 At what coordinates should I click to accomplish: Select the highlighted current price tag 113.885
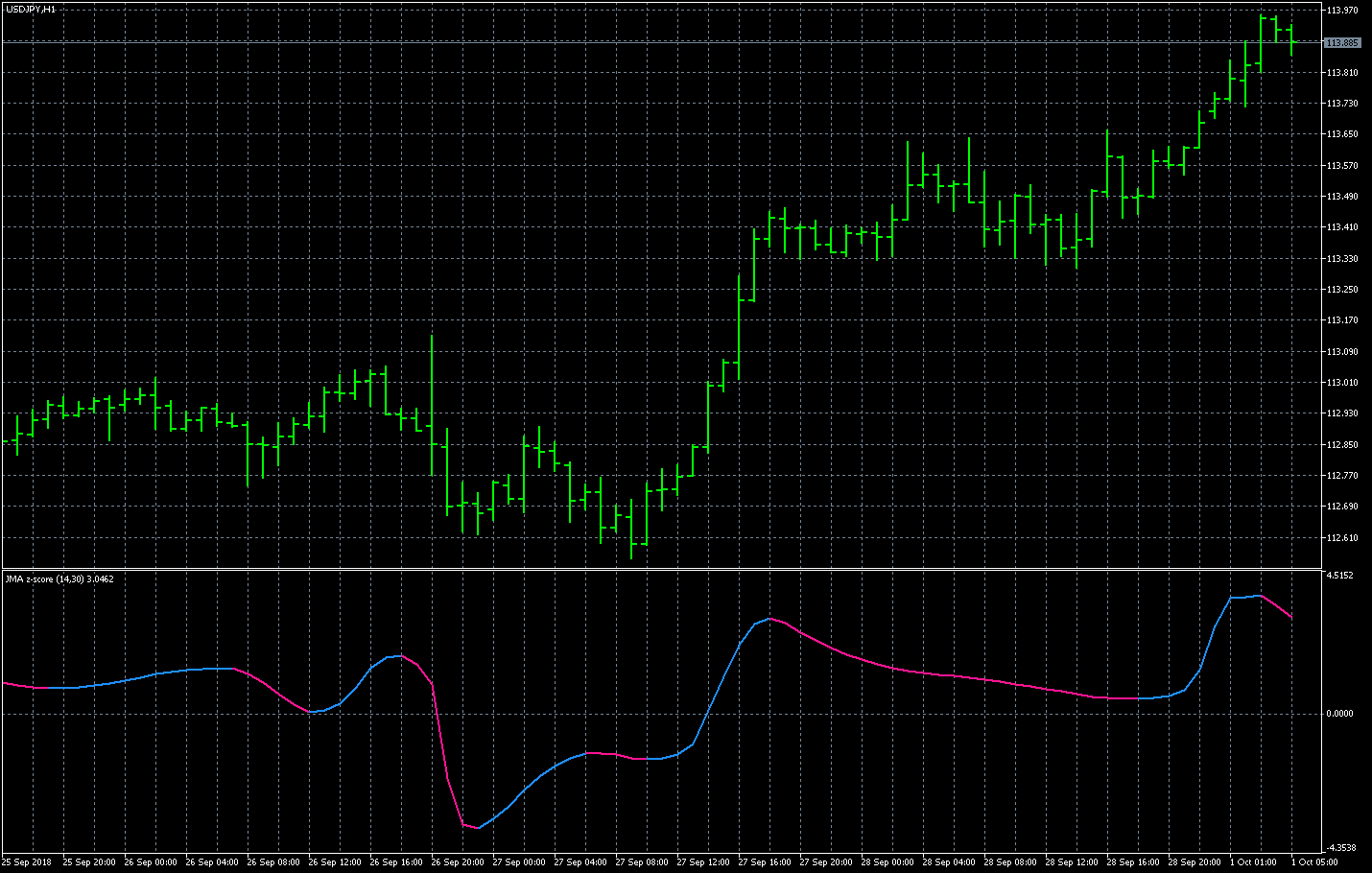pos(1341,43)
